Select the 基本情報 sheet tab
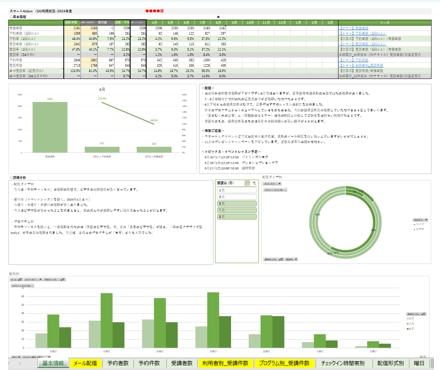Viewport: 440px width, 370px height. point(53,363)
